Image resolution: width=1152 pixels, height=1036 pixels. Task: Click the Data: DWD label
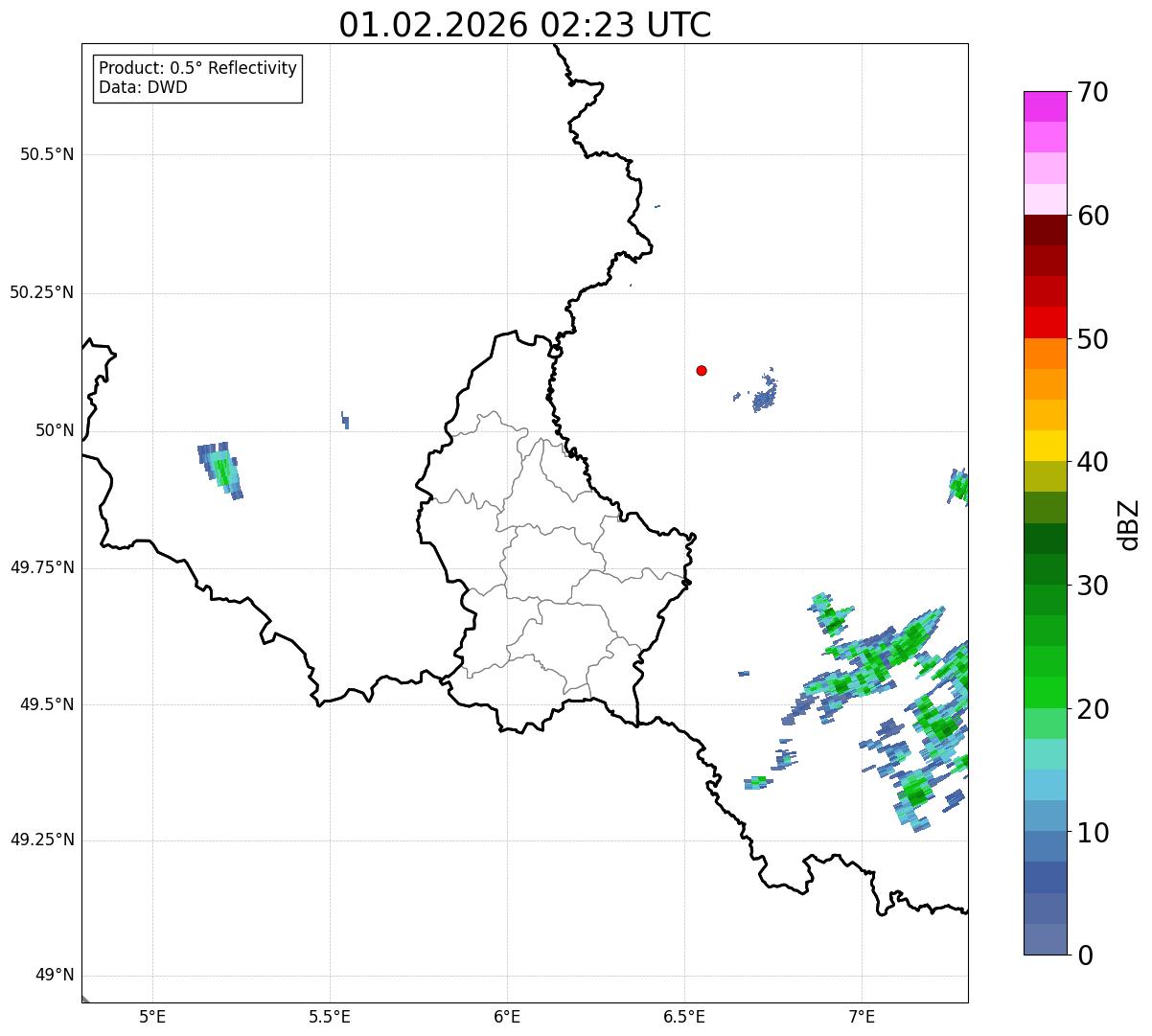click(143, 87)
